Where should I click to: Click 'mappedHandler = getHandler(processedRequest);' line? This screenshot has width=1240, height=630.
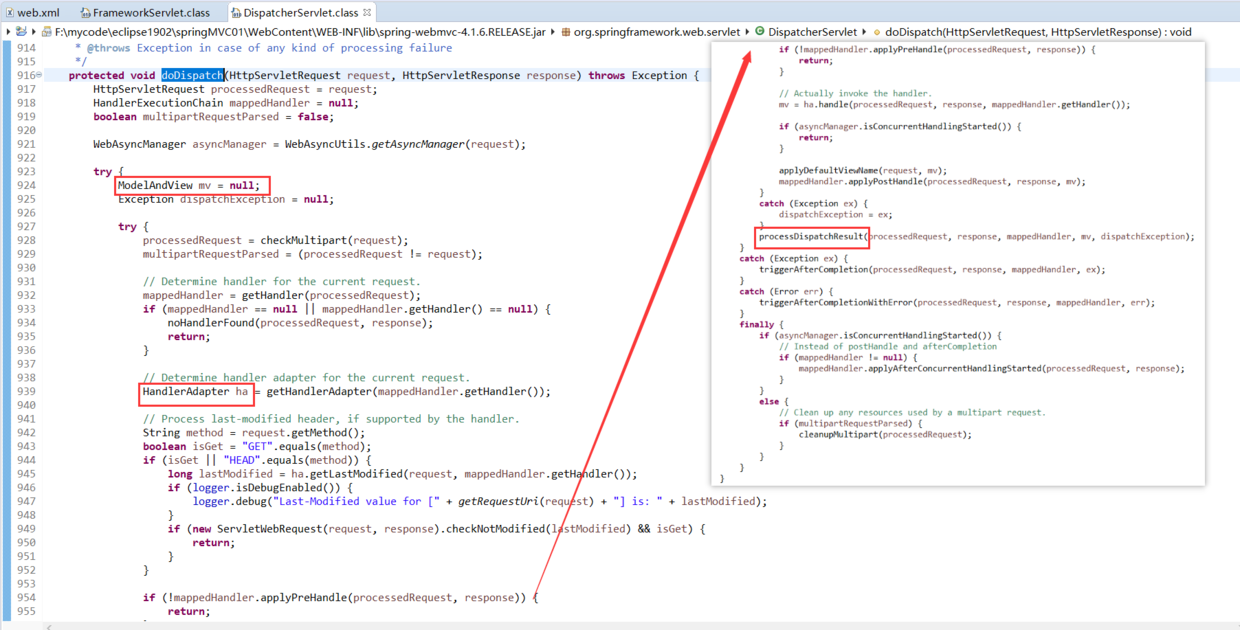282,295
